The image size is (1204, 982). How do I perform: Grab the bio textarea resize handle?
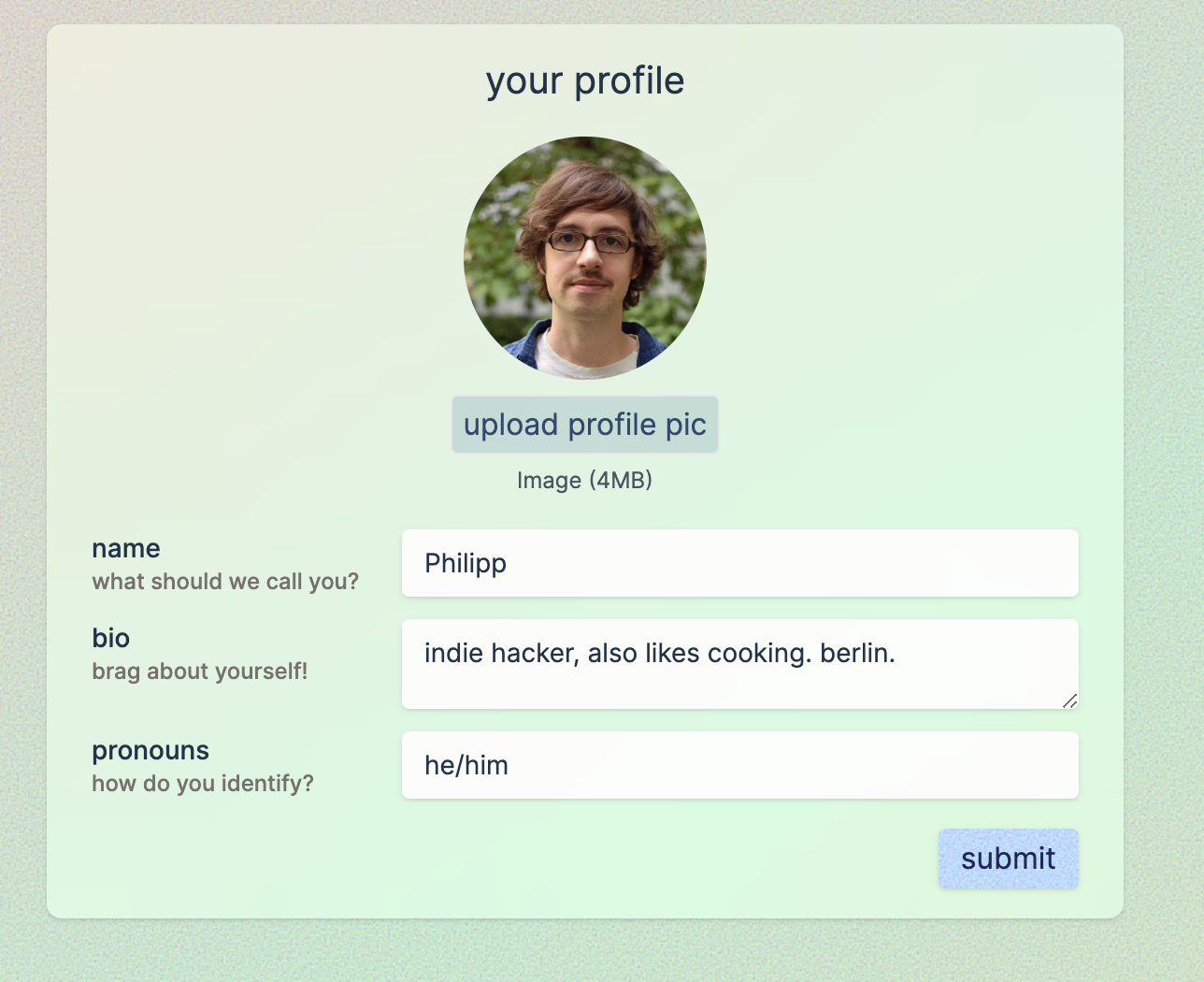(x=1070, y=700)
